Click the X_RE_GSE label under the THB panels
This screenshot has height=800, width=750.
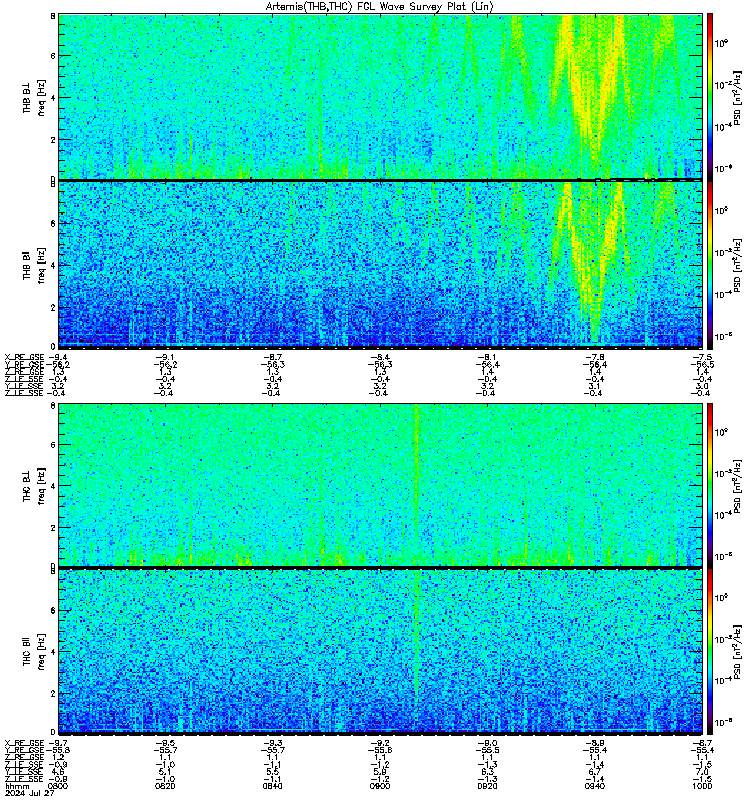click(24, 357)
